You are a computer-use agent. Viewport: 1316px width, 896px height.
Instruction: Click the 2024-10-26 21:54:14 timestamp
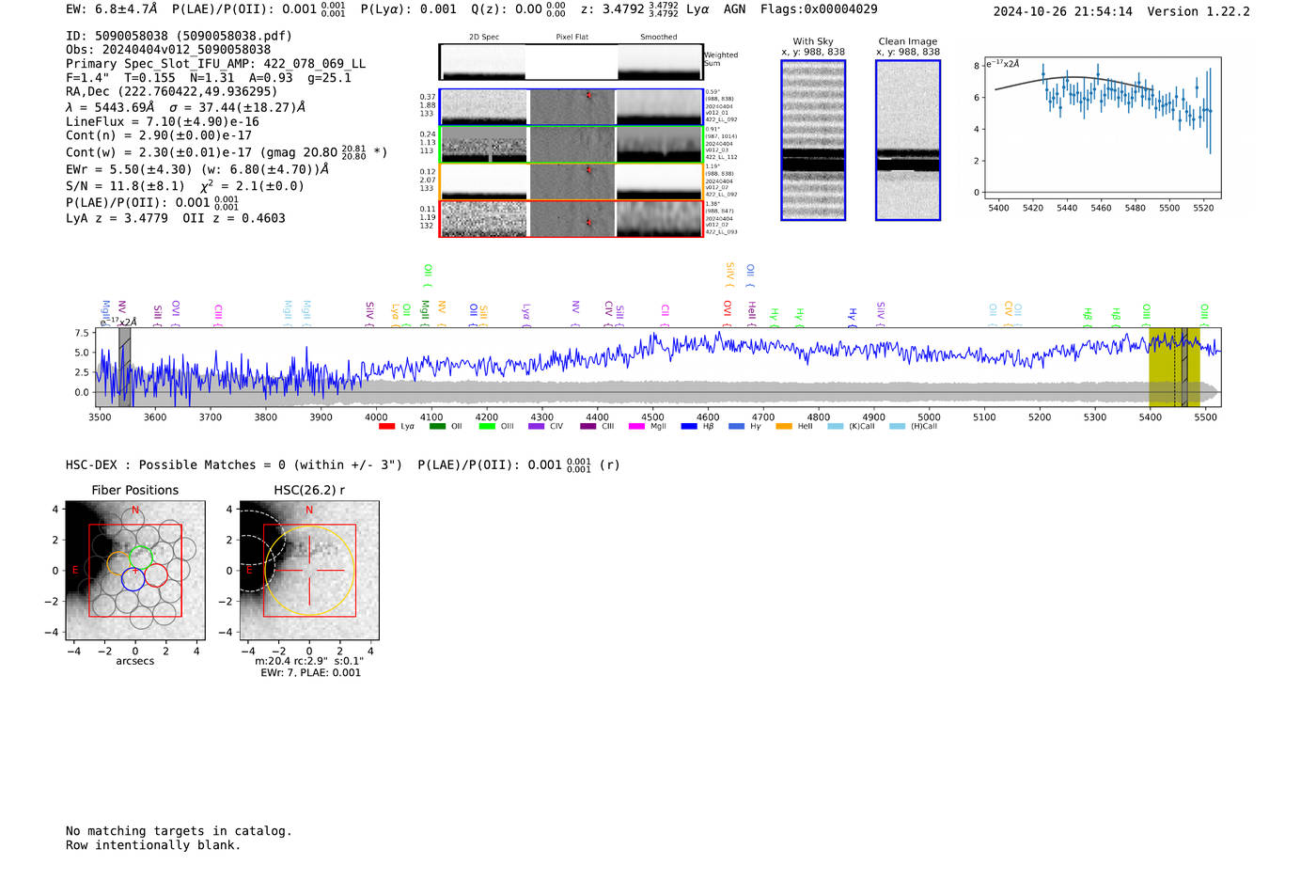pyautogui.click(x=1062, y=11)
